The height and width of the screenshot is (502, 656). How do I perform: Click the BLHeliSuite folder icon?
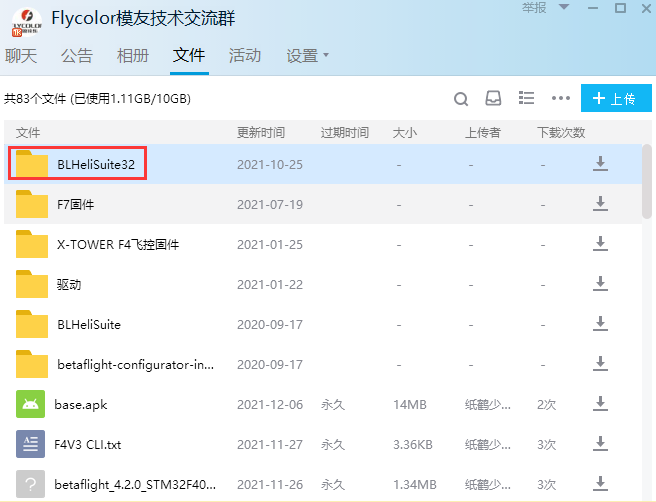32,324
